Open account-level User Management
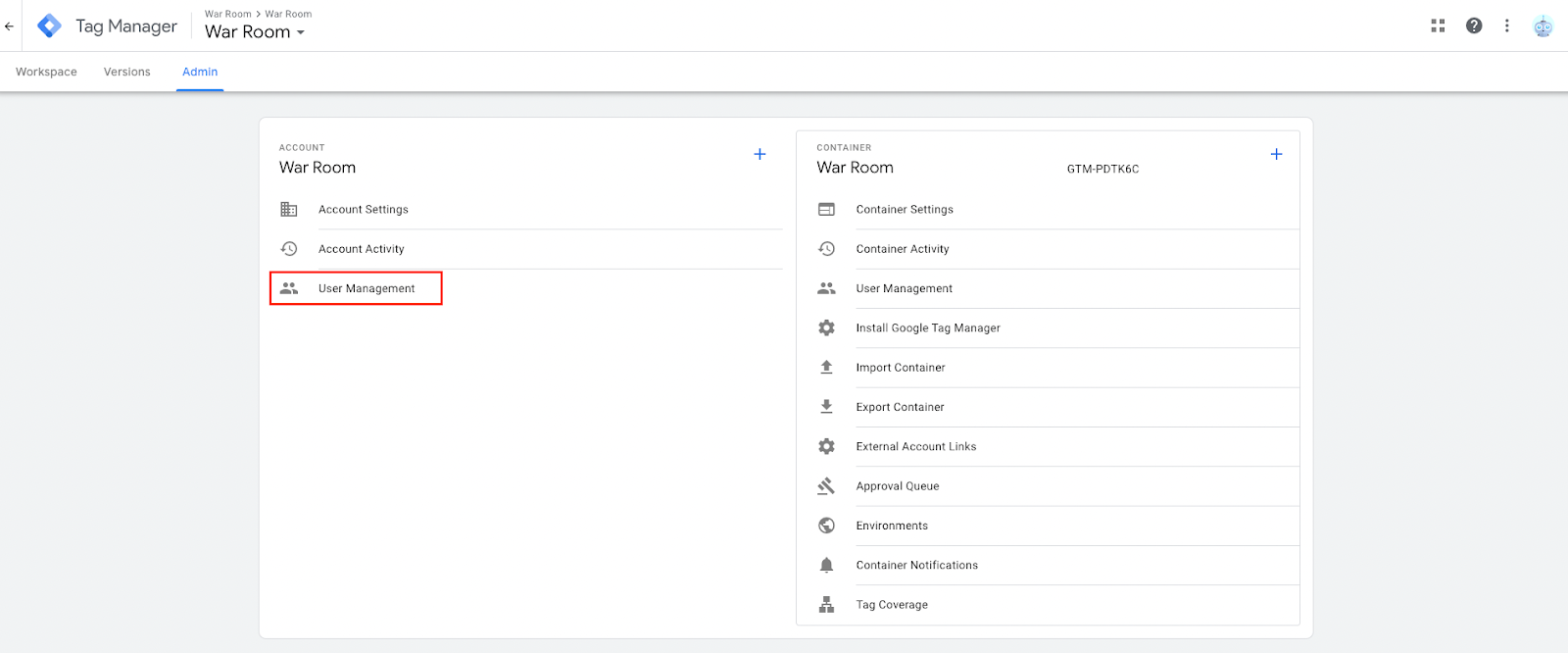 pyautogui.click(x=367, y=288)
